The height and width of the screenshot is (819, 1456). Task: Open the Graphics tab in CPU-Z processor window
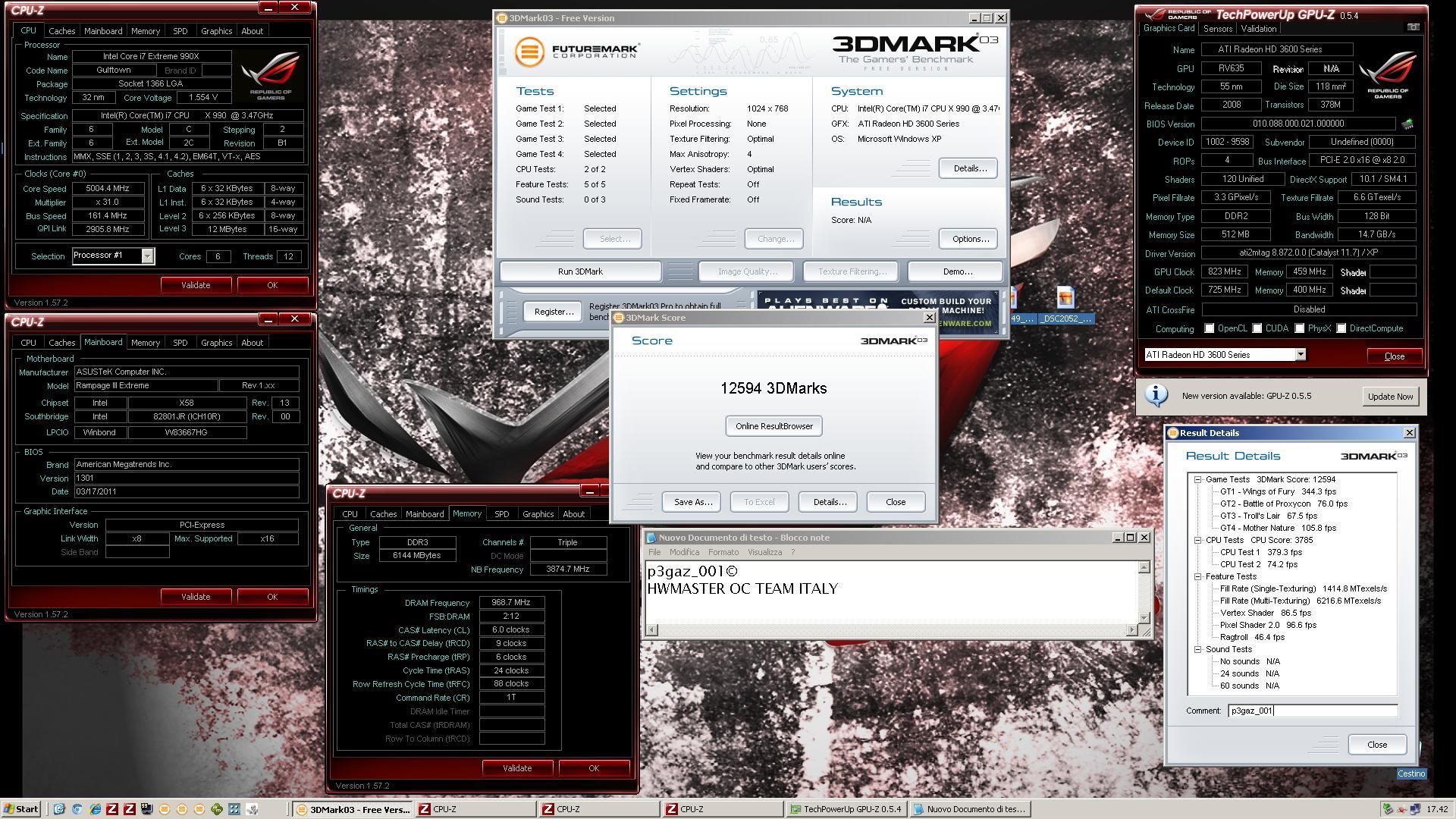(x=216, y=31)
